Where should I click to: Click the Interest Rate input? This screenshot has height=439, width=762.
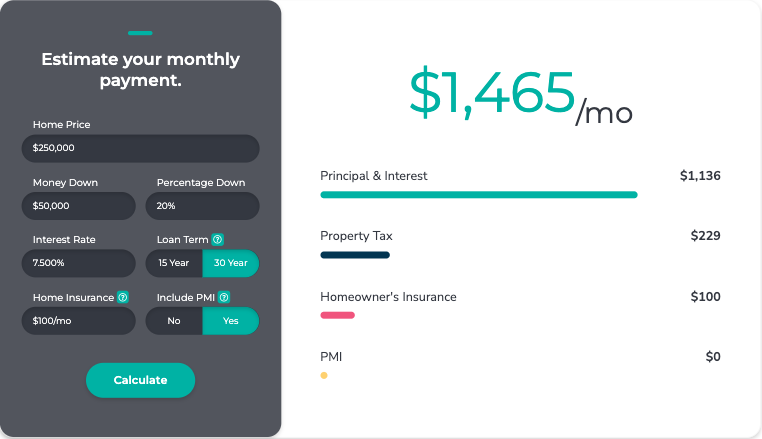point(78,263)
